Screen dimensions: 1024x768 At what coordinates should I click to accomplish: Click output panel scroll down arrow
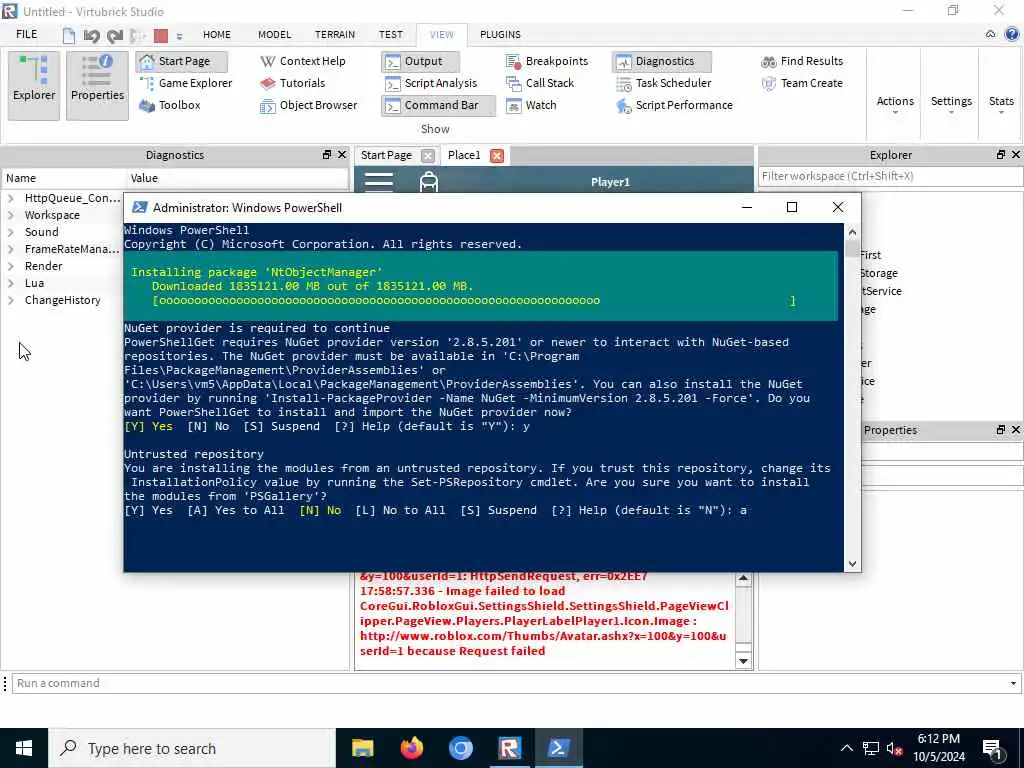pos(743,661)
